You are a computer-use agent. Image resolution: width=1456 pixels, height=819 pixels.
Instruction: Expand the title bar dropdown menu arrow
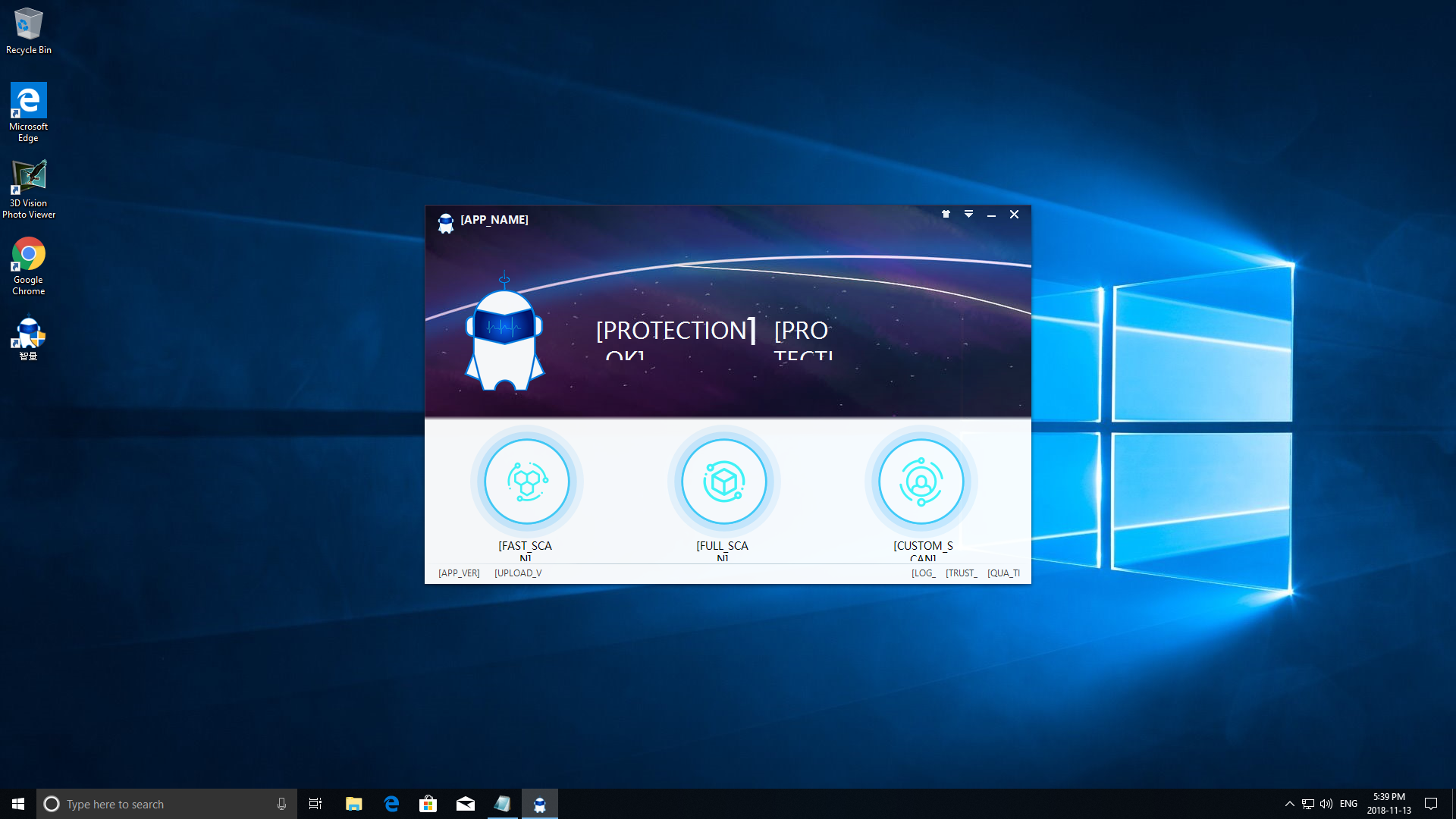click(968, 215)
